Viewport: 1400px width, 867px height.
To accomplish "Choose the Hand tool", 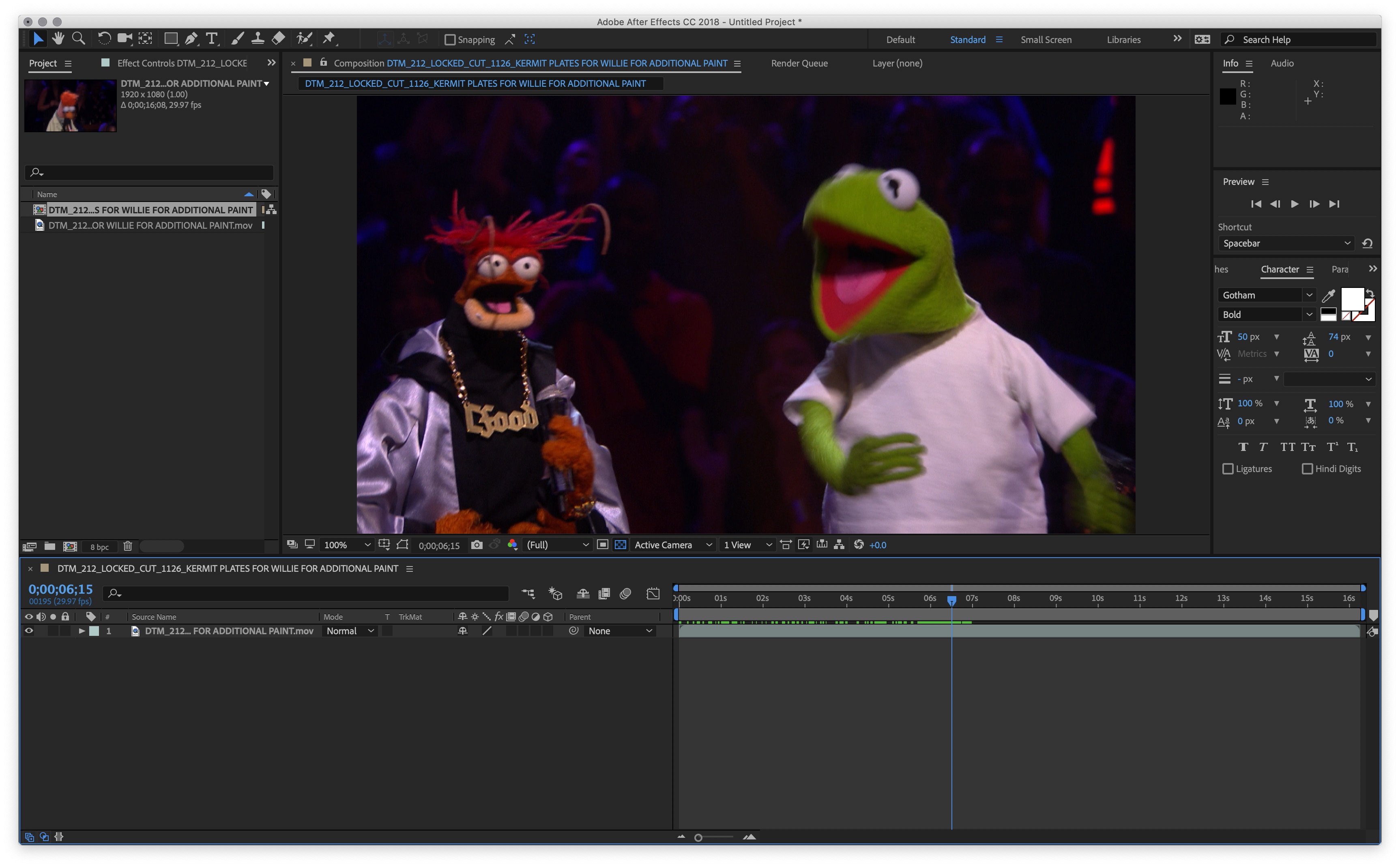I will click(x=58, y=39).
